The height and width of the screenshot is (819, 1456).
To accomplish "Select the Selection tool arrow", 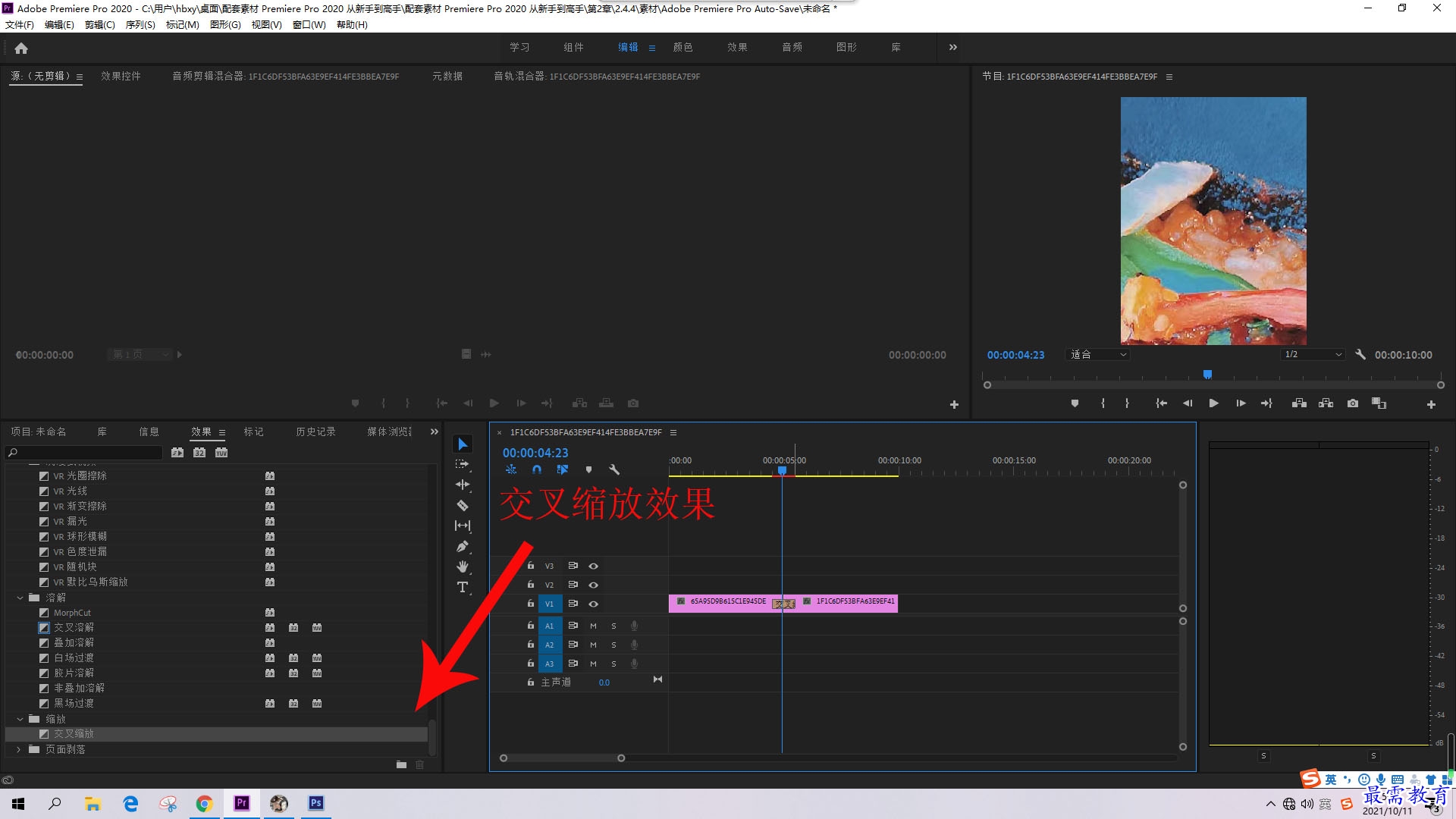I will pos(463,444).
